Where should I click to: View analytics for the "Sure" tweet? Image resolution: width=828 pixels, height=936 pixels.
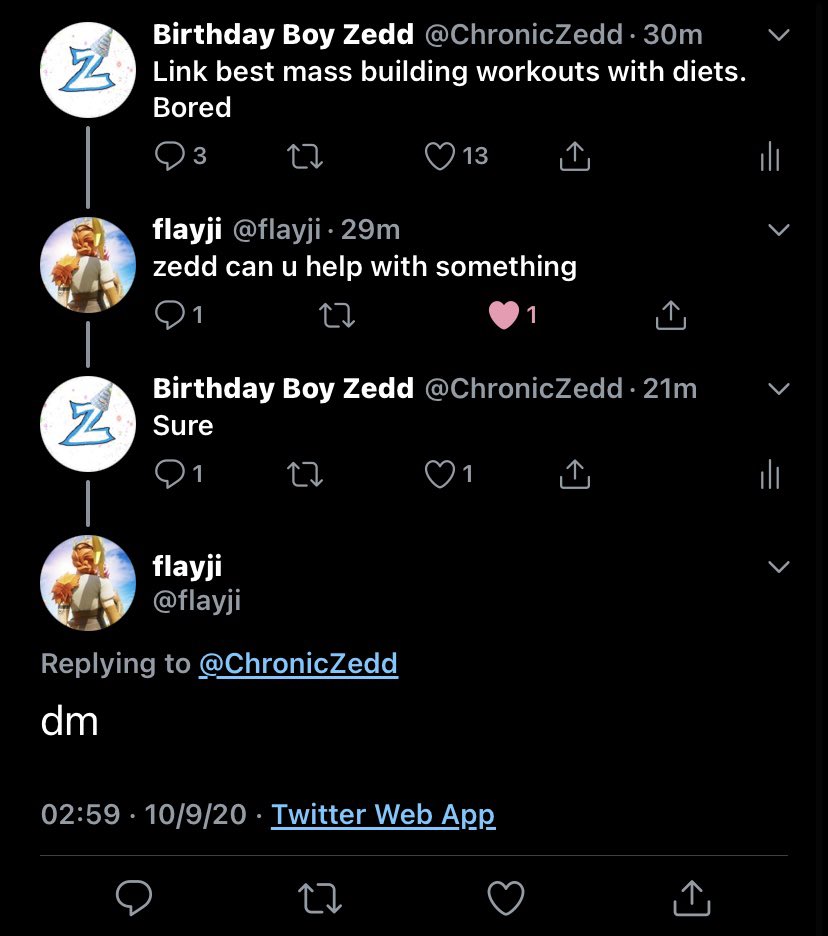(x=769, y=474)
